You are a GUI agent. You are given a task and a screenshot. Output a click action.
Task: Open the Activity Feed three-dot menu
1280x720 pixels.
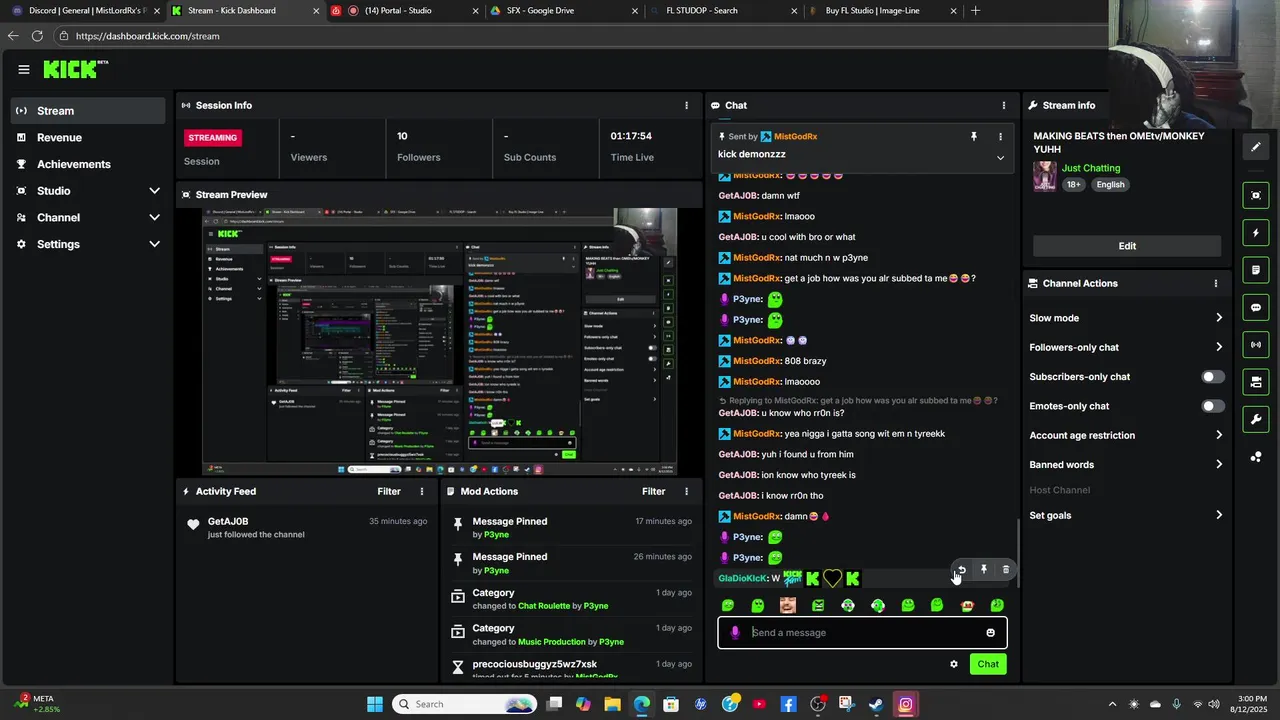(x=422, y=491)
